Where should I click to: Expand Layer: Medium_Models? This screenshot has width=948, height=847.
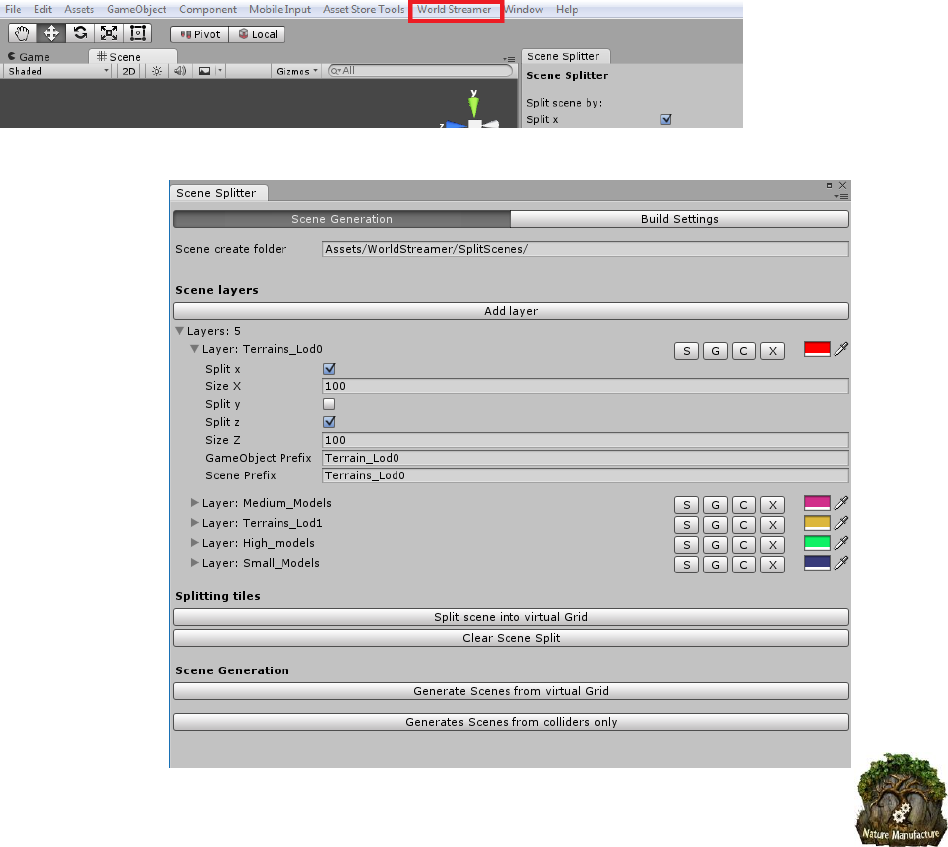[194, 502]
